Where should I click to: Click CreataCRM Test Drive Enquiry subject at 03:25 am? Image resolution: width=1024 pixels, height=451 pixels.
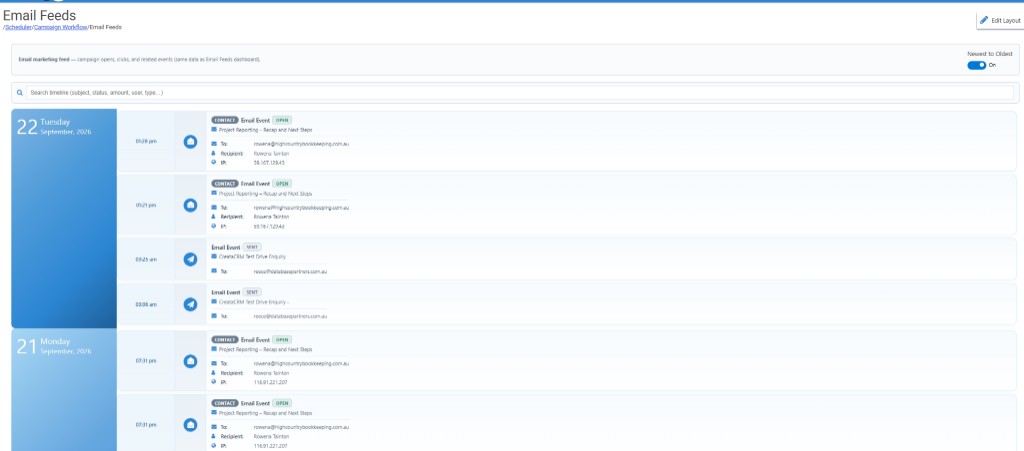click(253, 257)
